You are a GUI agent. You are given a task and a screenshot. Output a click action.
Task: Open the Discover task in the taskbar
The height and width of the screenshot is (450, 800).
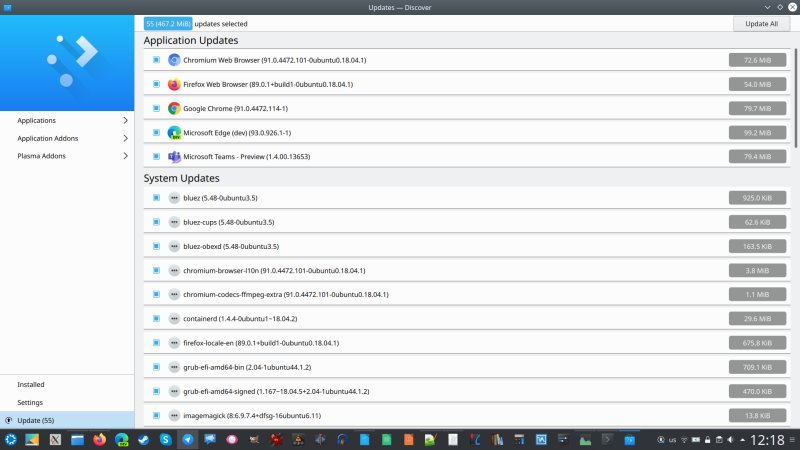pos(630,439)
